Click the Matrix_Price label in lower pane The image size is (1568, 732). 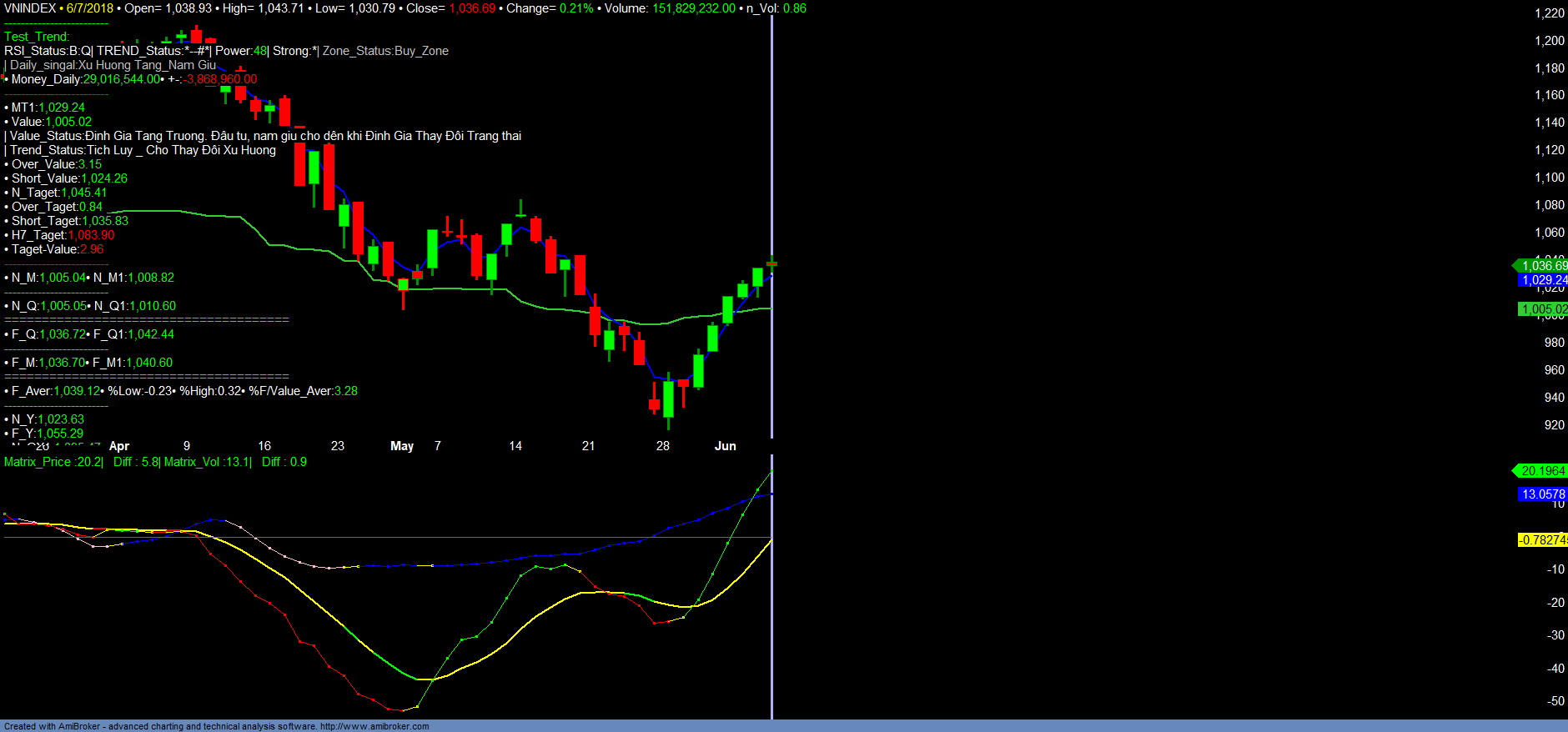(38, 462)
